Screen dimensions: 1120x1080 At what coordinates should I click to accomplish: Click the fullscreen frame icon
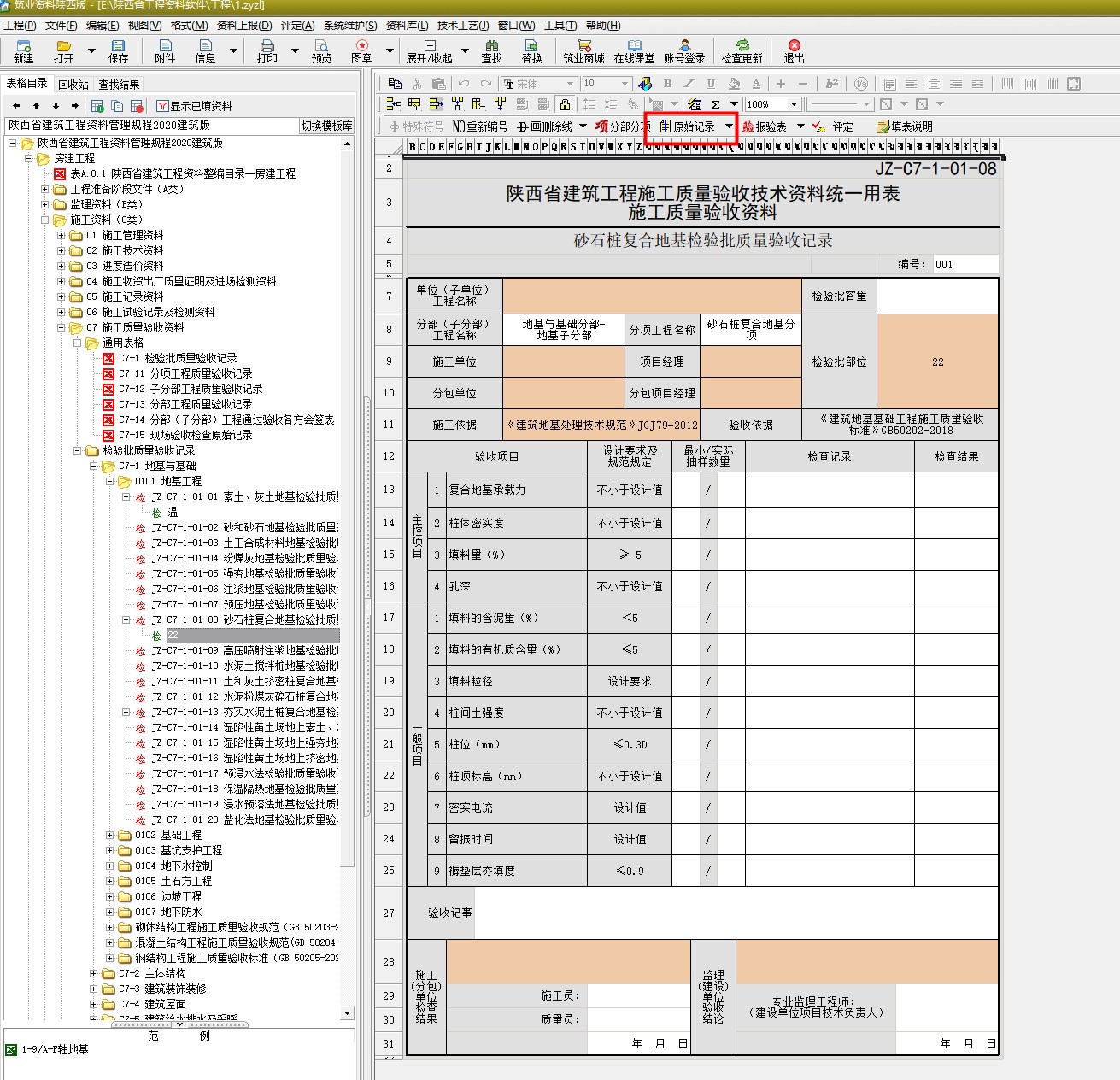pyautogui.click(x=1074, y=84)
